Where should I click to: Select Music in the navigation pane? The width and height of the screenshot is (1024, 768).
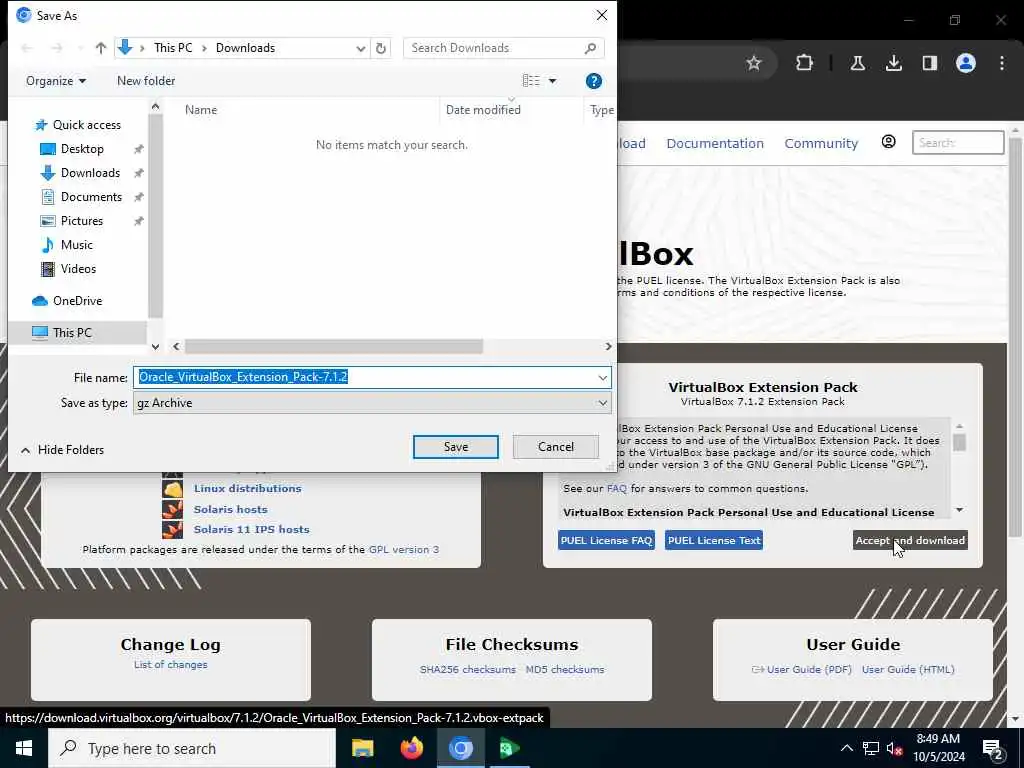click(76, 245)
